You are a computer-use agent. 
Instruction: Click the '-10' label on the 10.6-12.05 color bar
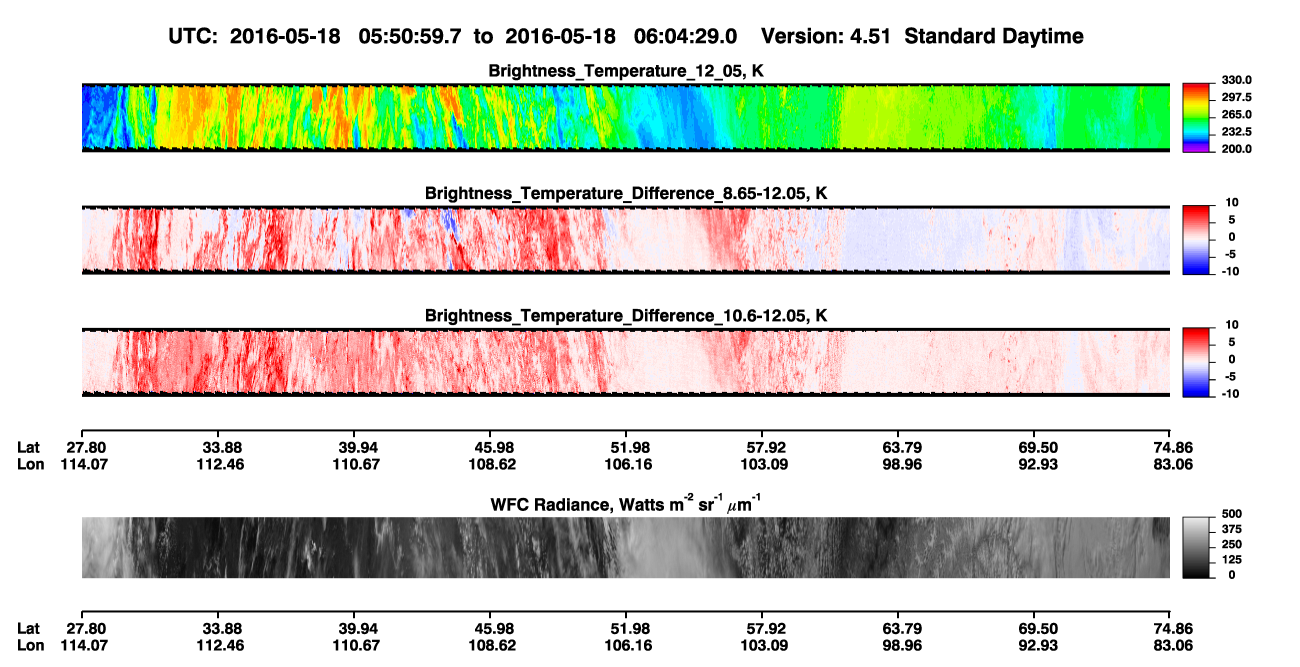coord(1230,393)
